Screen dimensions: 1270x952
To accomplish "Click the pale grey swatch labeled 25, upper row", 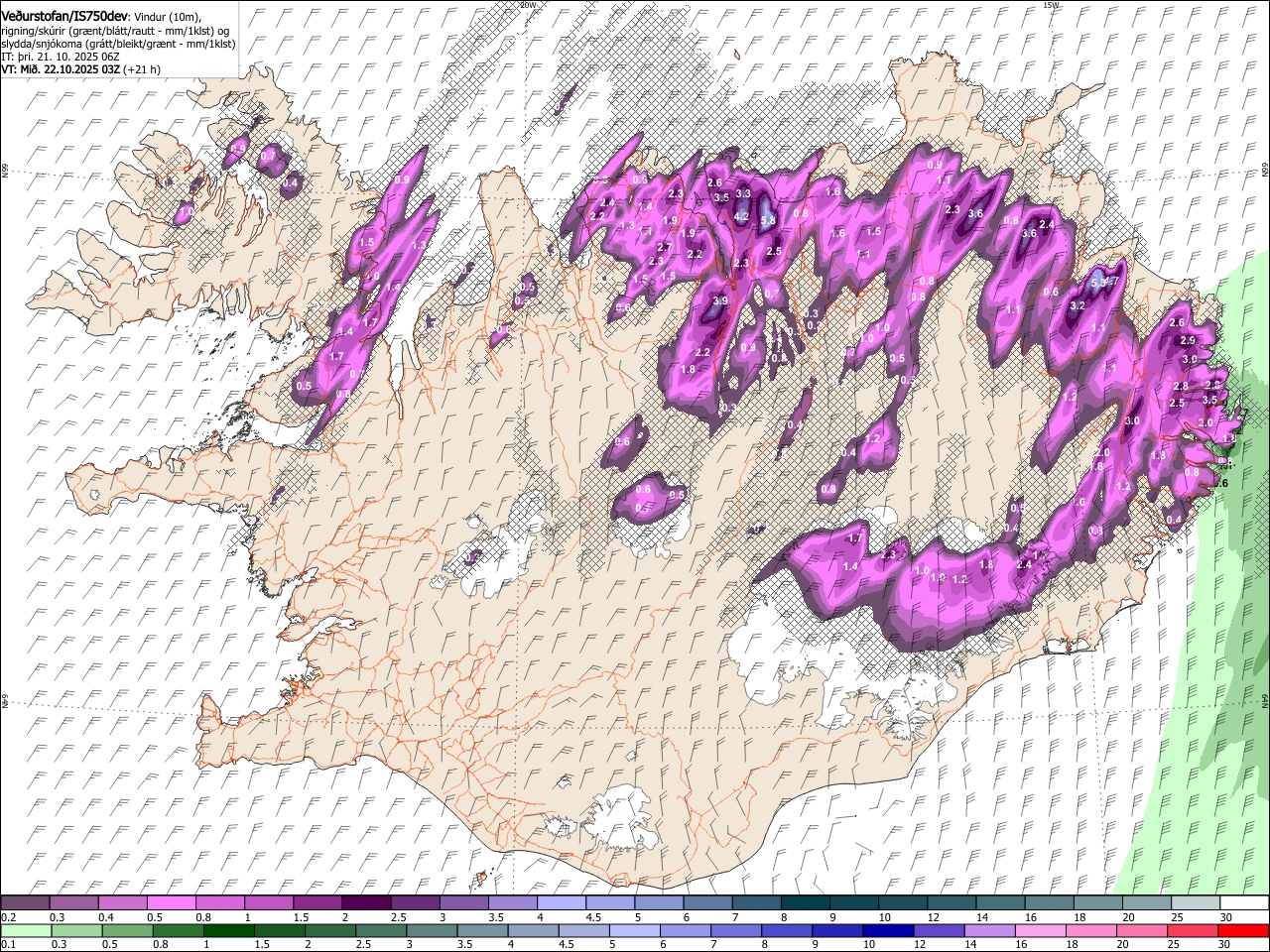I will pyautogui.click(x=1195, y=902).
